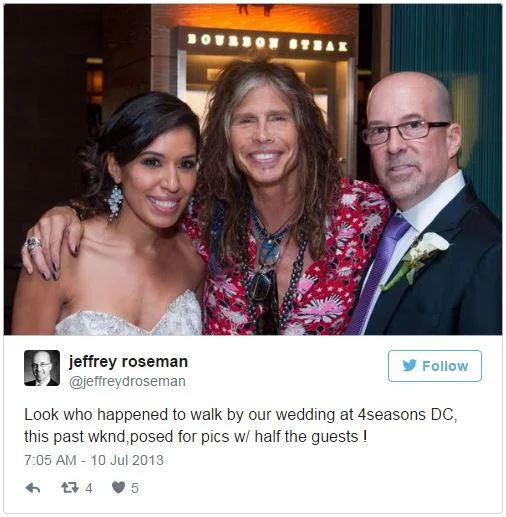
Task: Click the retweet count number 4
Action: 88,488
